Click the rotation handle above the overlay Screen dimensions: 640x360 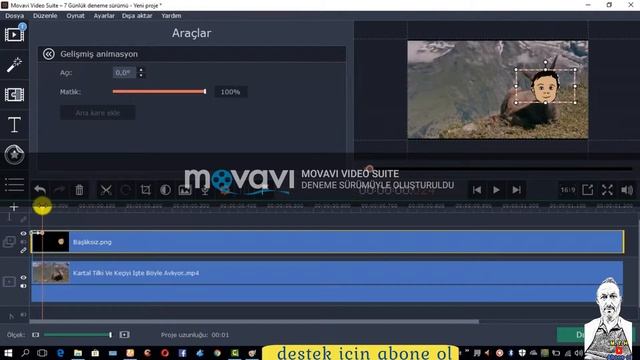pyautogui.click(x=545, y=62)
